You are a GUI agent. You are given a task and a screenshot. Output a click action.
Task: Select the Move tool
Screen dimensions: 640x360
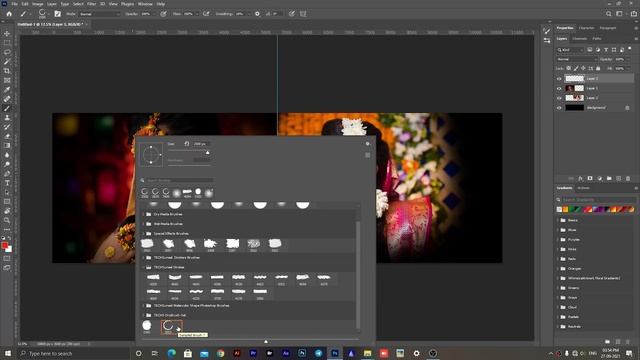(7, 33)
